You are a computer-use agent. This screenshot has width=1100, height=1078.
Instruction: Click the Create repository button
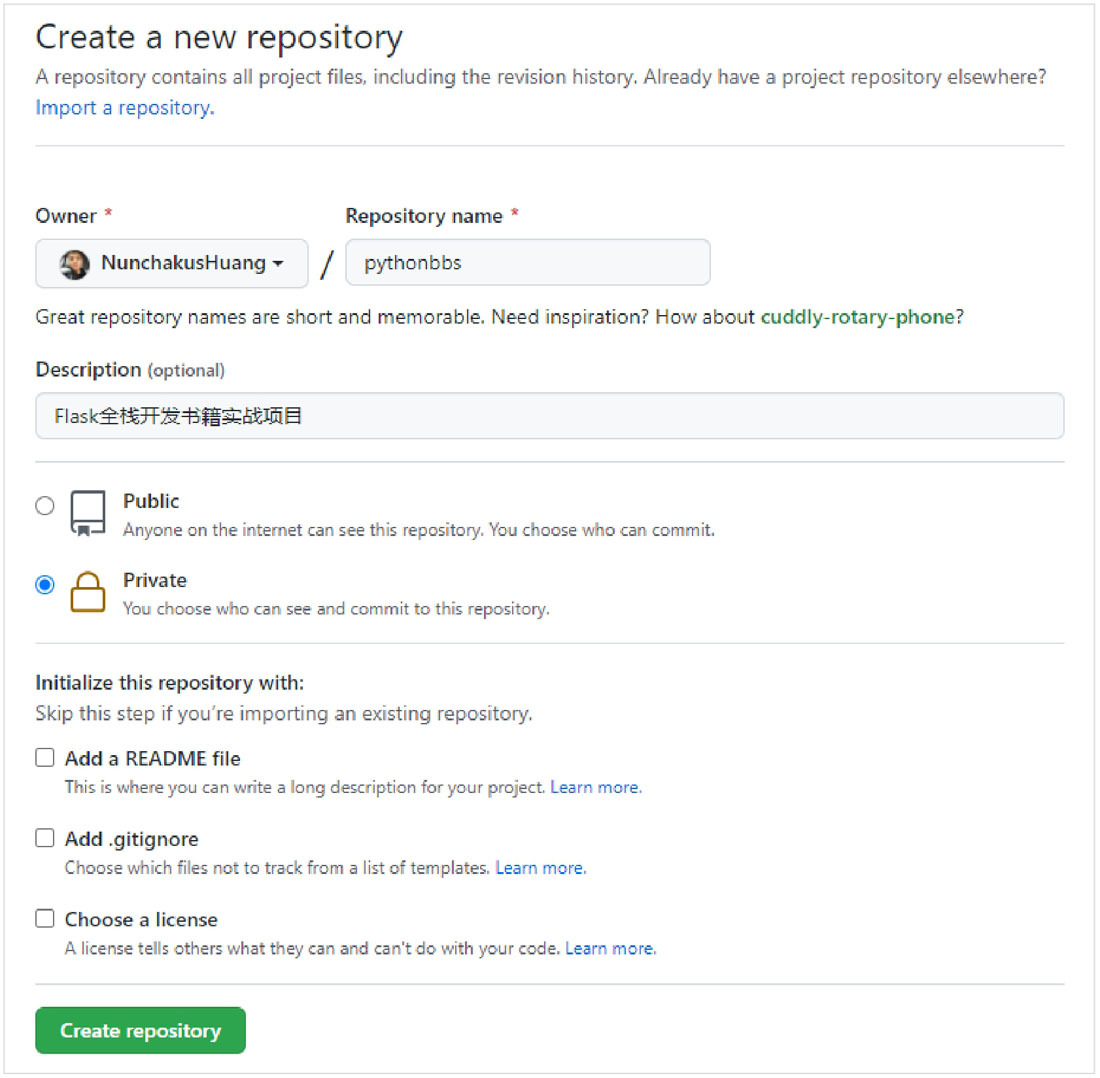pos(140,1030)
